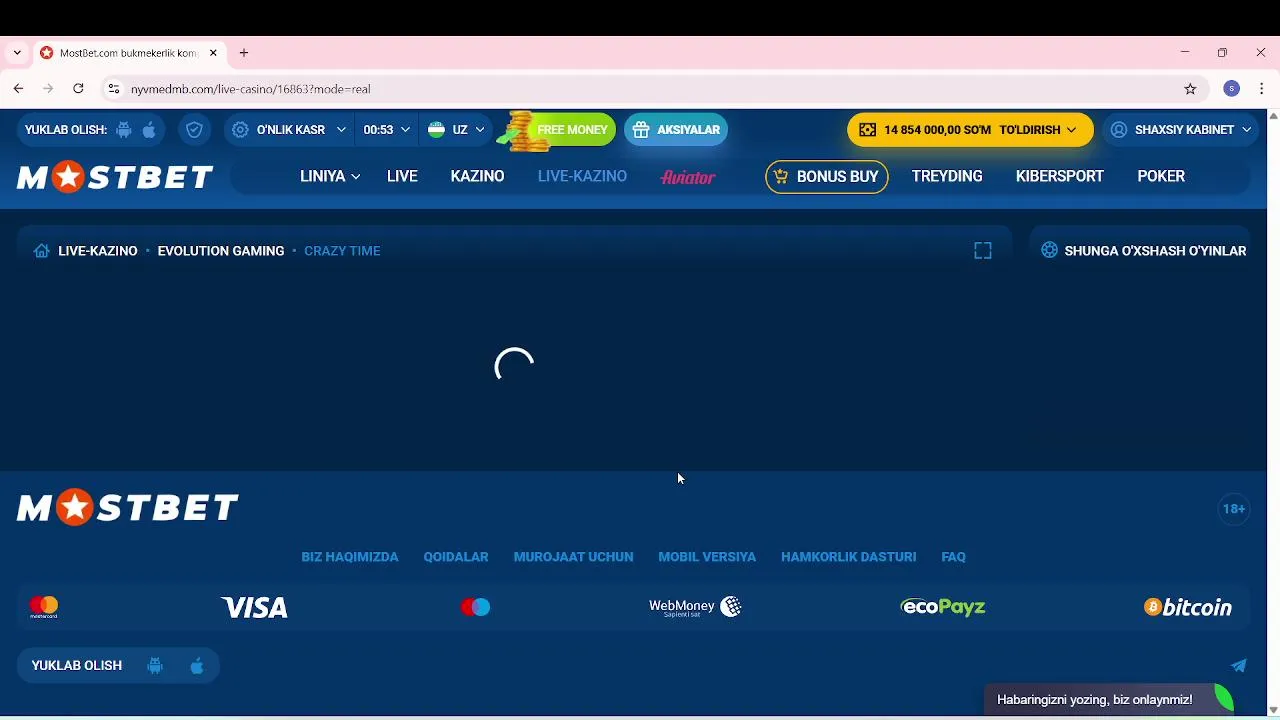The height and width of the screenshot is (720, 1280).
Task: Click the BONUS BUY button
Action: [x=827, y=176]
